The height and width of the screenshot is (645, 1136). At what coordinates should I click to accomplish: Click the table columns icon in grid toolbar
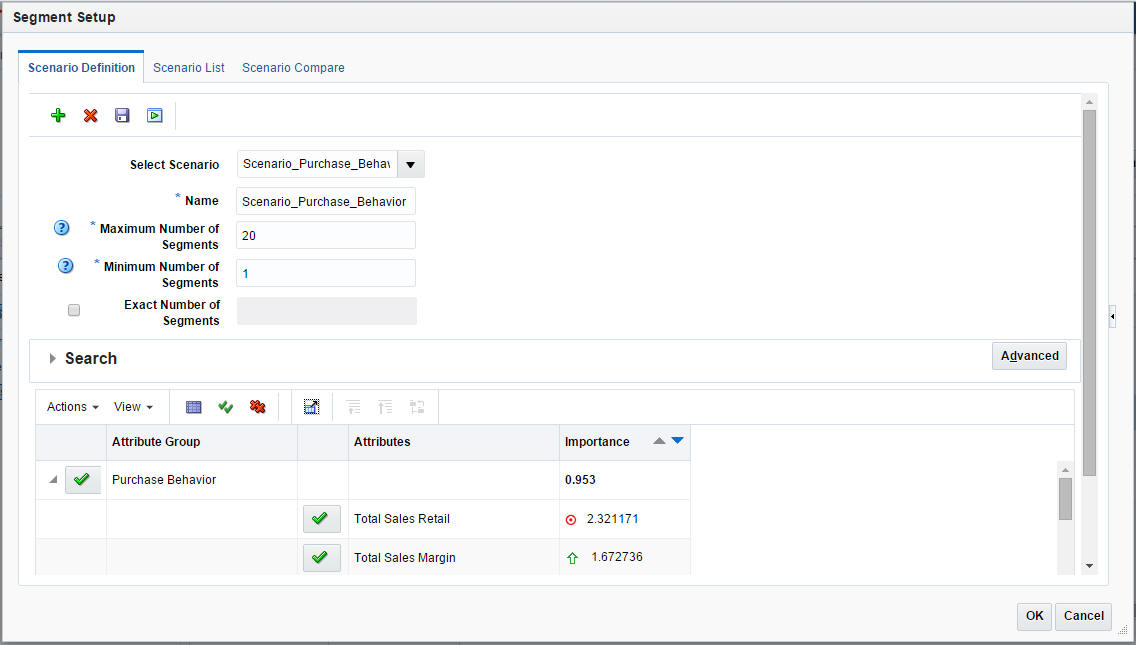(193, 407)
